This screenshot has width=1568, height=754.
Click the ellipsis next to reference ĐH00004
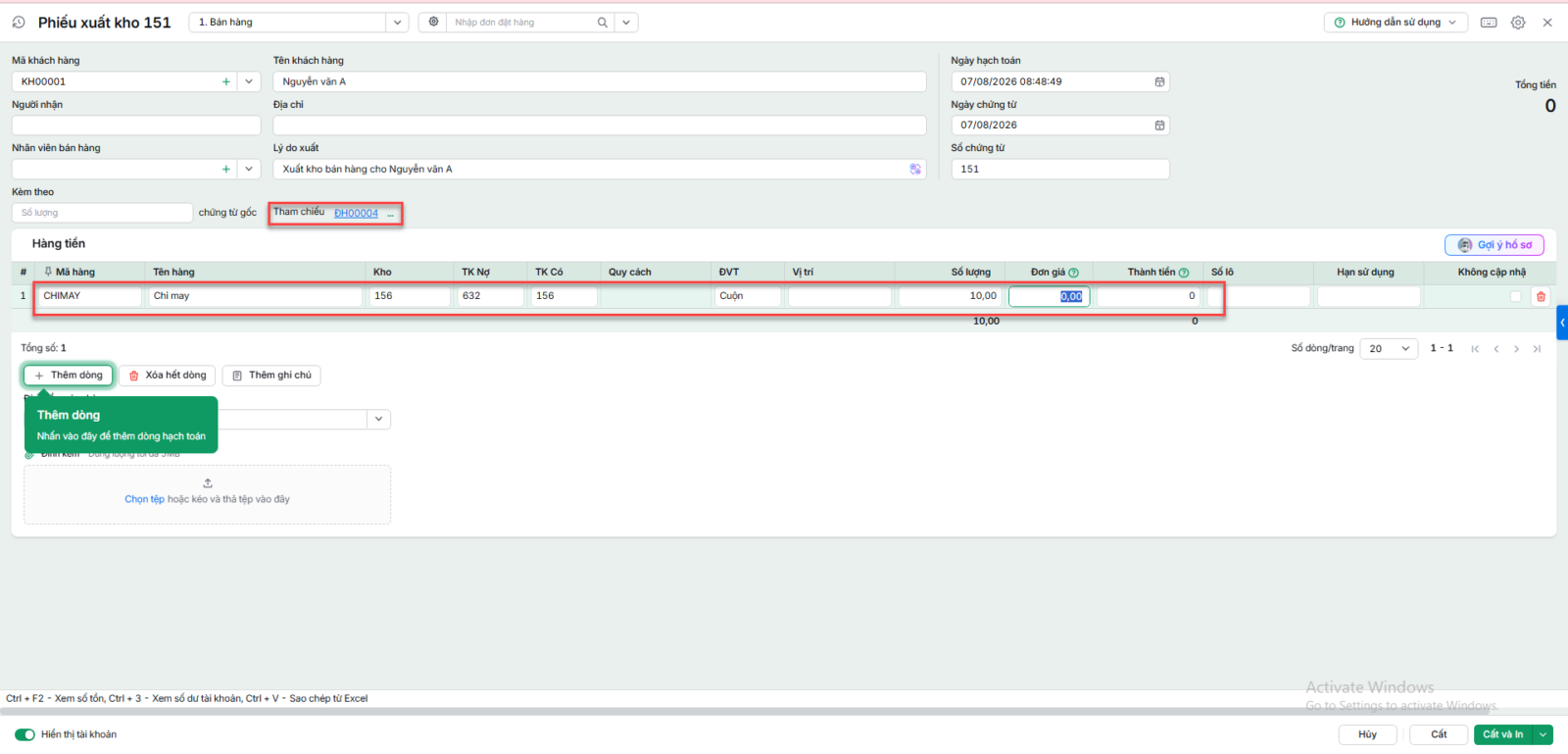[390, 214]
